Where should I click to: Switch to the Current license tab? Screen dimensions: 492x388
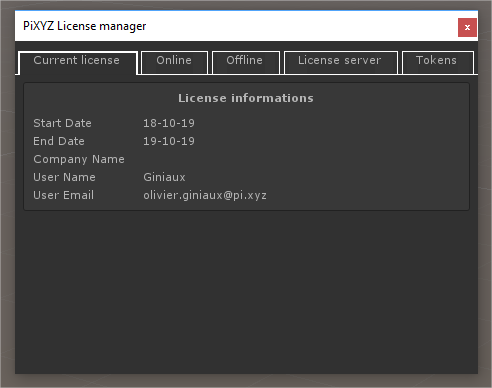click(77, 62)
